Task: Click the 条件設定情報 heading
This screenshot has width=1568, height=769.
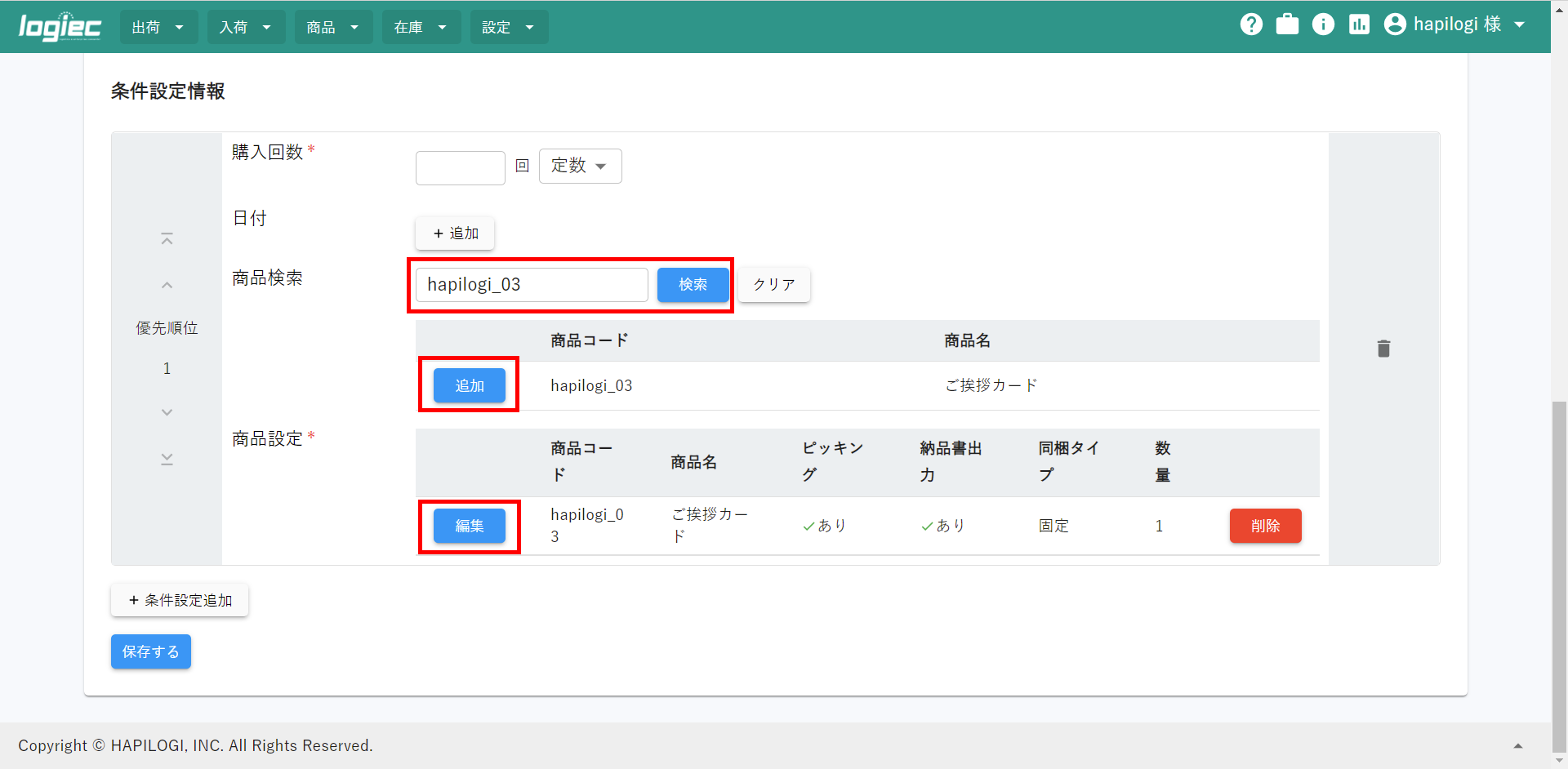Action: tap(167, 91)
